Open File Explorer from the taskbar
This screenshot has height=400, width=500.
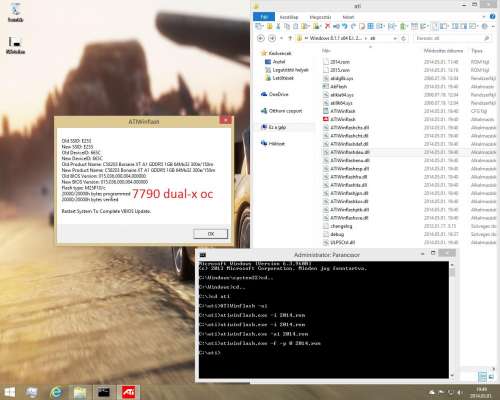click(80, 392)
